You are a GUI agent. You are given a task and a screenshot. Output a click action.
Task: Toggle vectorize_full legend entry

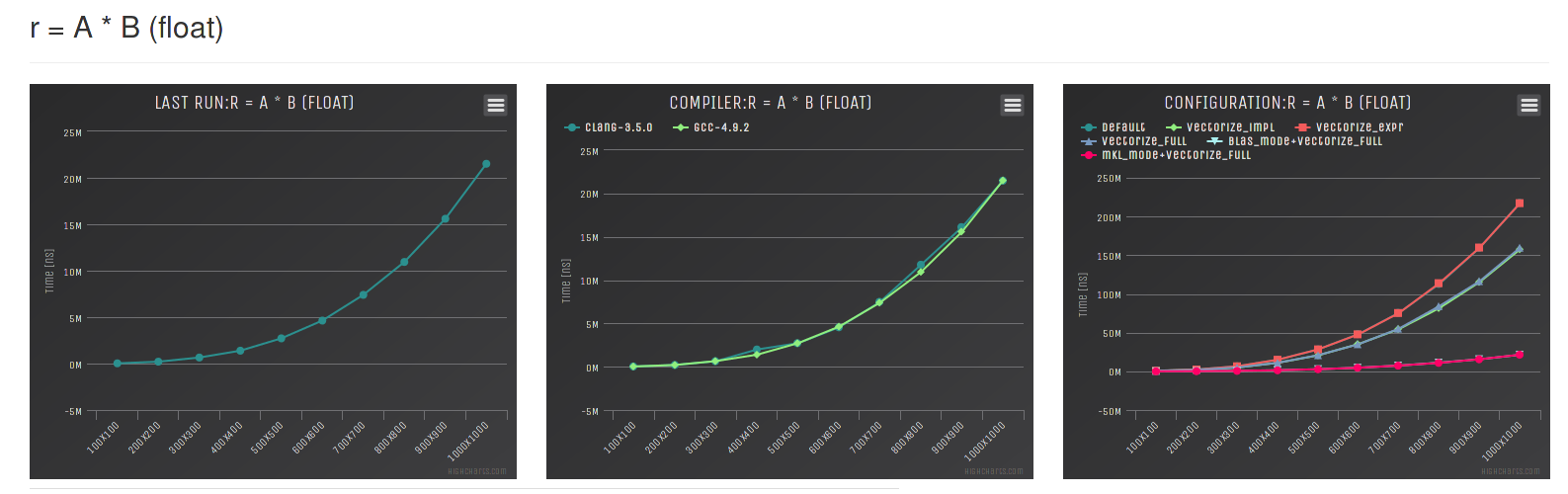tap(1134, 141)
